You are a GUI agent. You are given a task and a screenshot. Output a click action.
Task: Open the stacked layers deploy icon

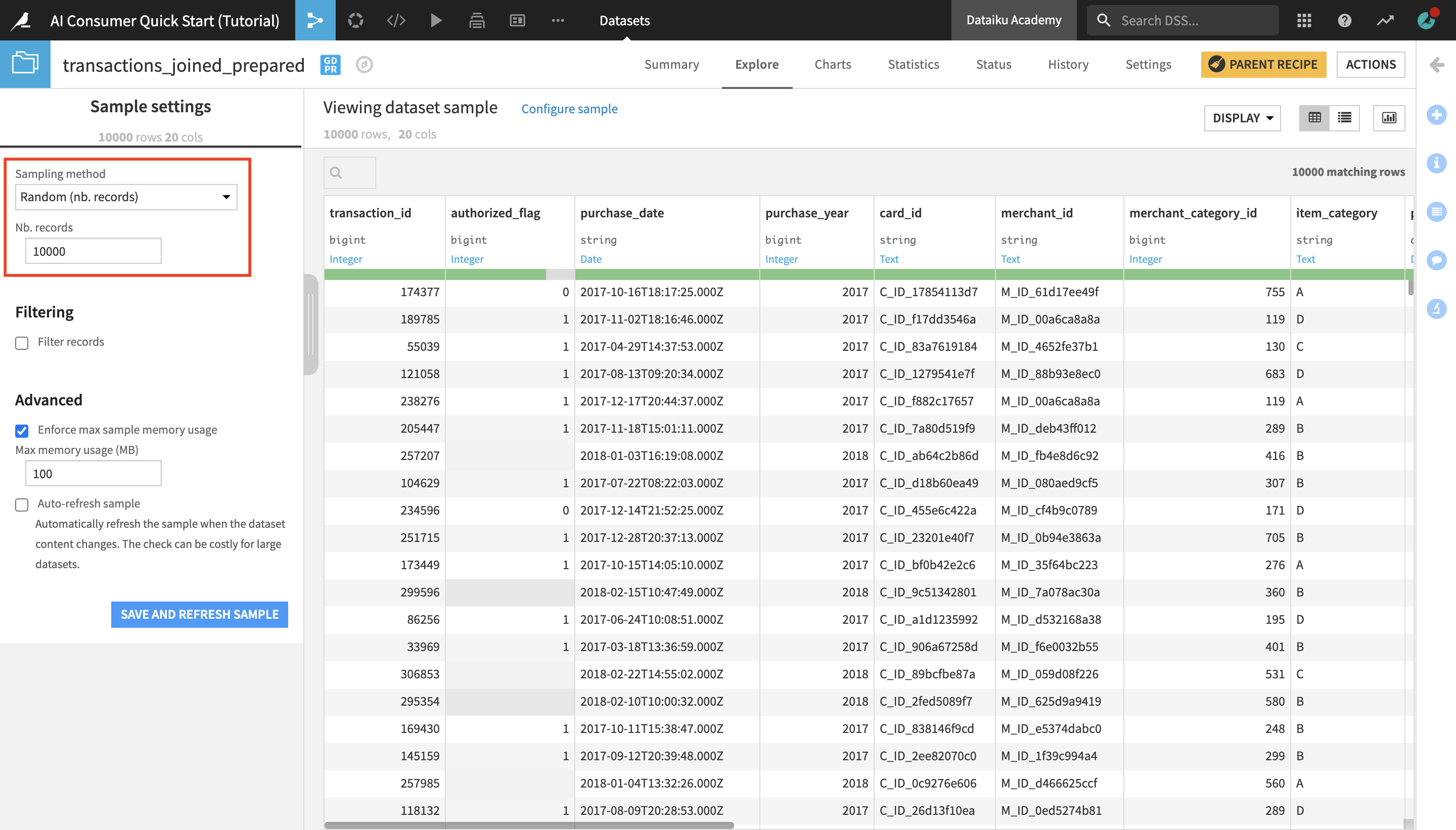(x=477, y=21)
